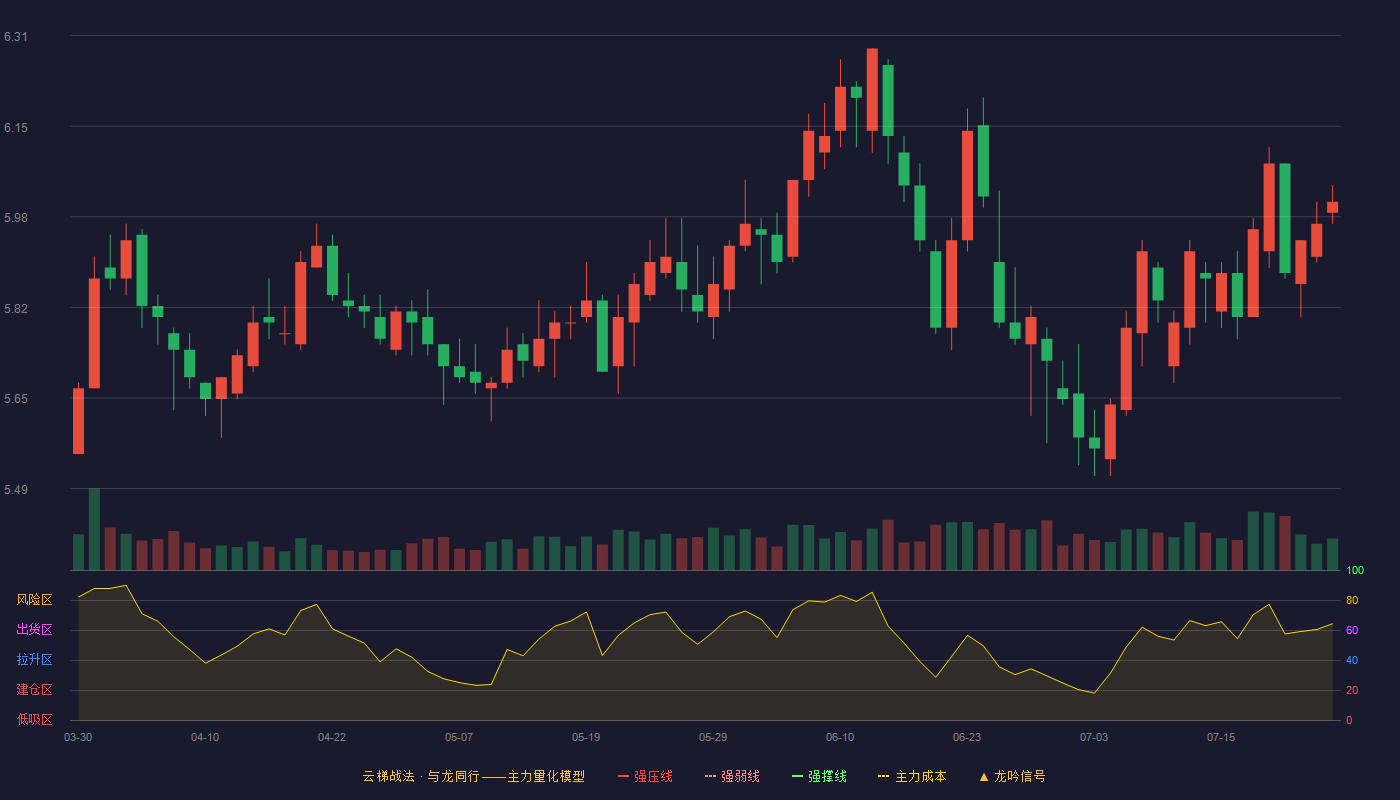Toggle the 强撑线 legend series
The image size is (1400, 800).
(819, 776)
